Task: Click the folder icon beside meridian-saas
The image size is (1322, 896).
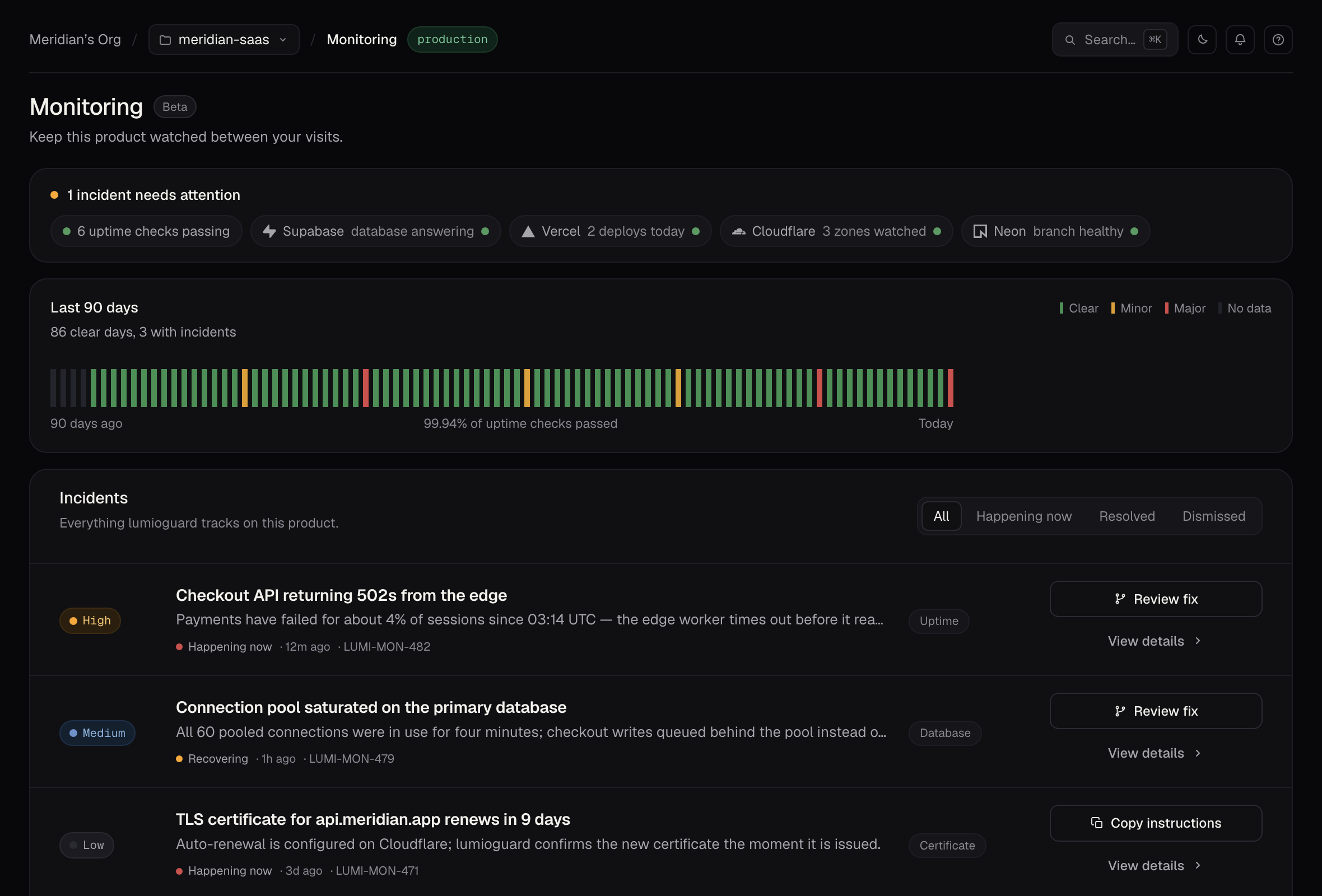Action: coord(165,40)
